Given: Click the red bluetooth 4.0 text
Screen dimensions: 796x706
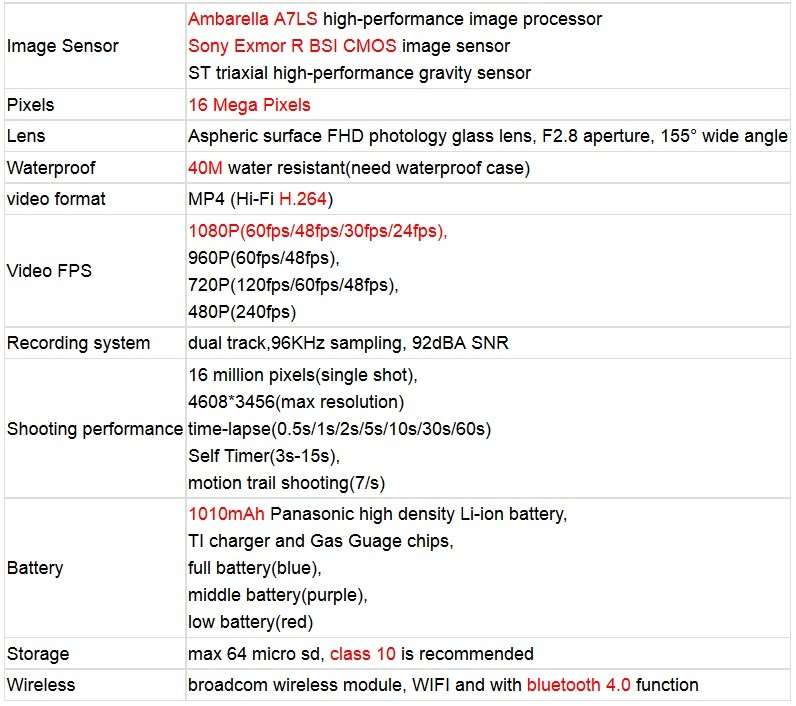Looking at the screenshot, I should tap(578, 684).
